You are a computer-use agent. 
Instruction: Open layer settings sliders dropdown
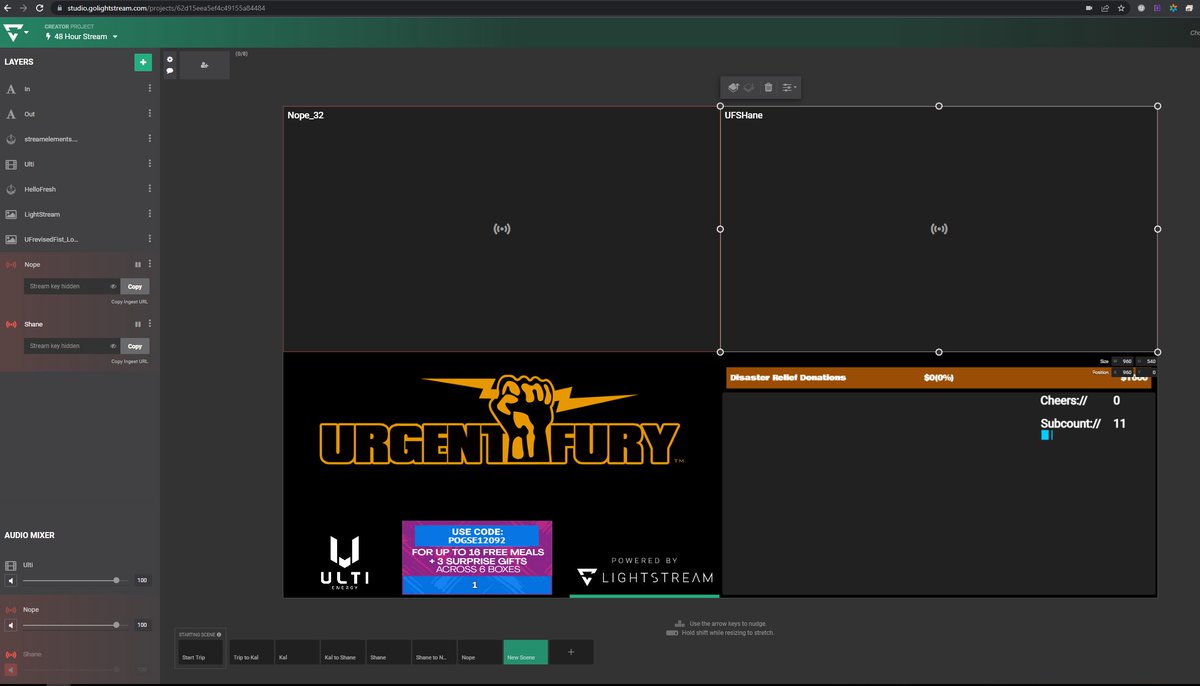coord(789,88)
